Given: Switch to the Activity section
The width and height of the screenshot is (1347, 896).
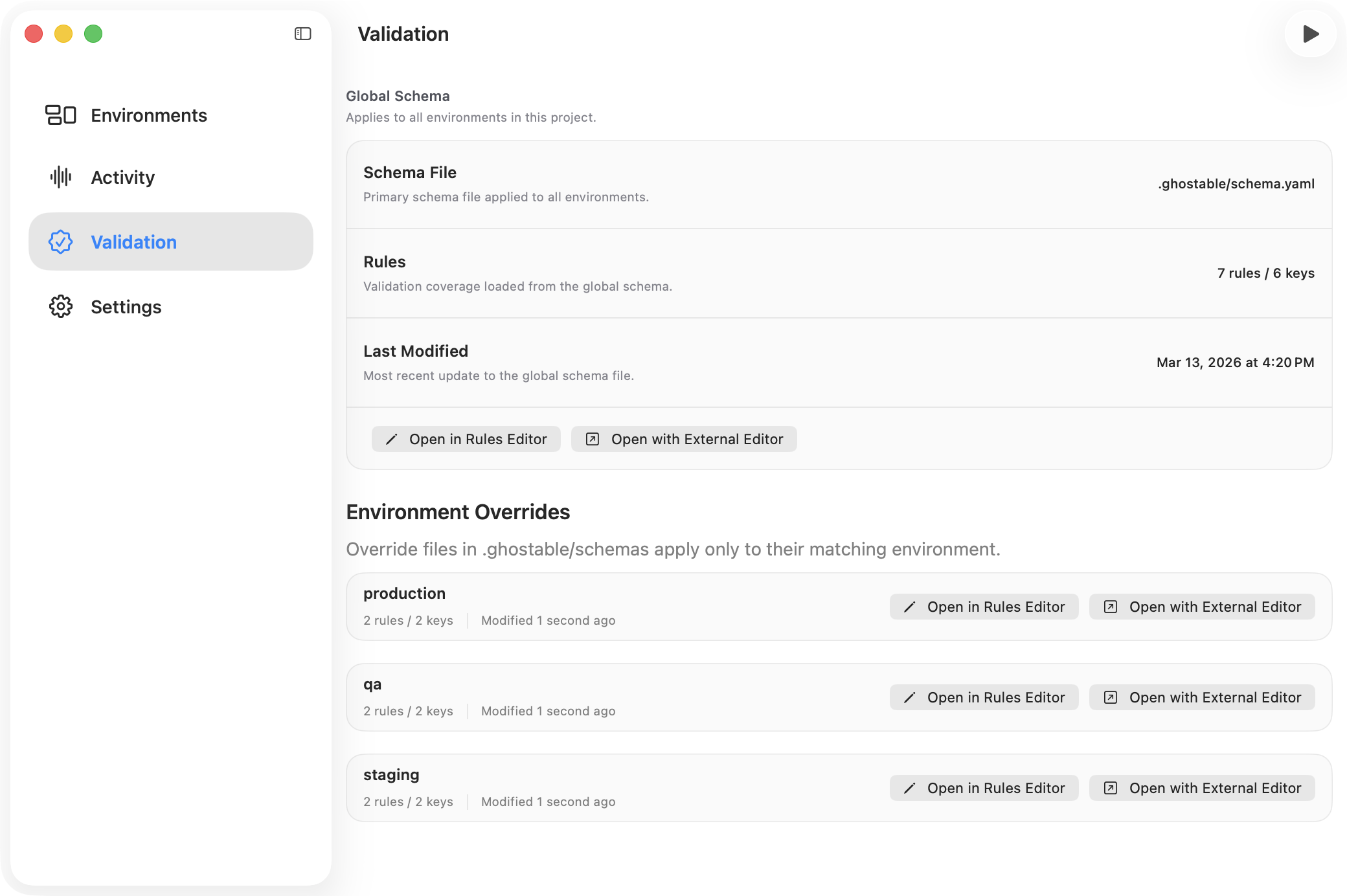Looking at the screenshot, I should tap(123, 177).
